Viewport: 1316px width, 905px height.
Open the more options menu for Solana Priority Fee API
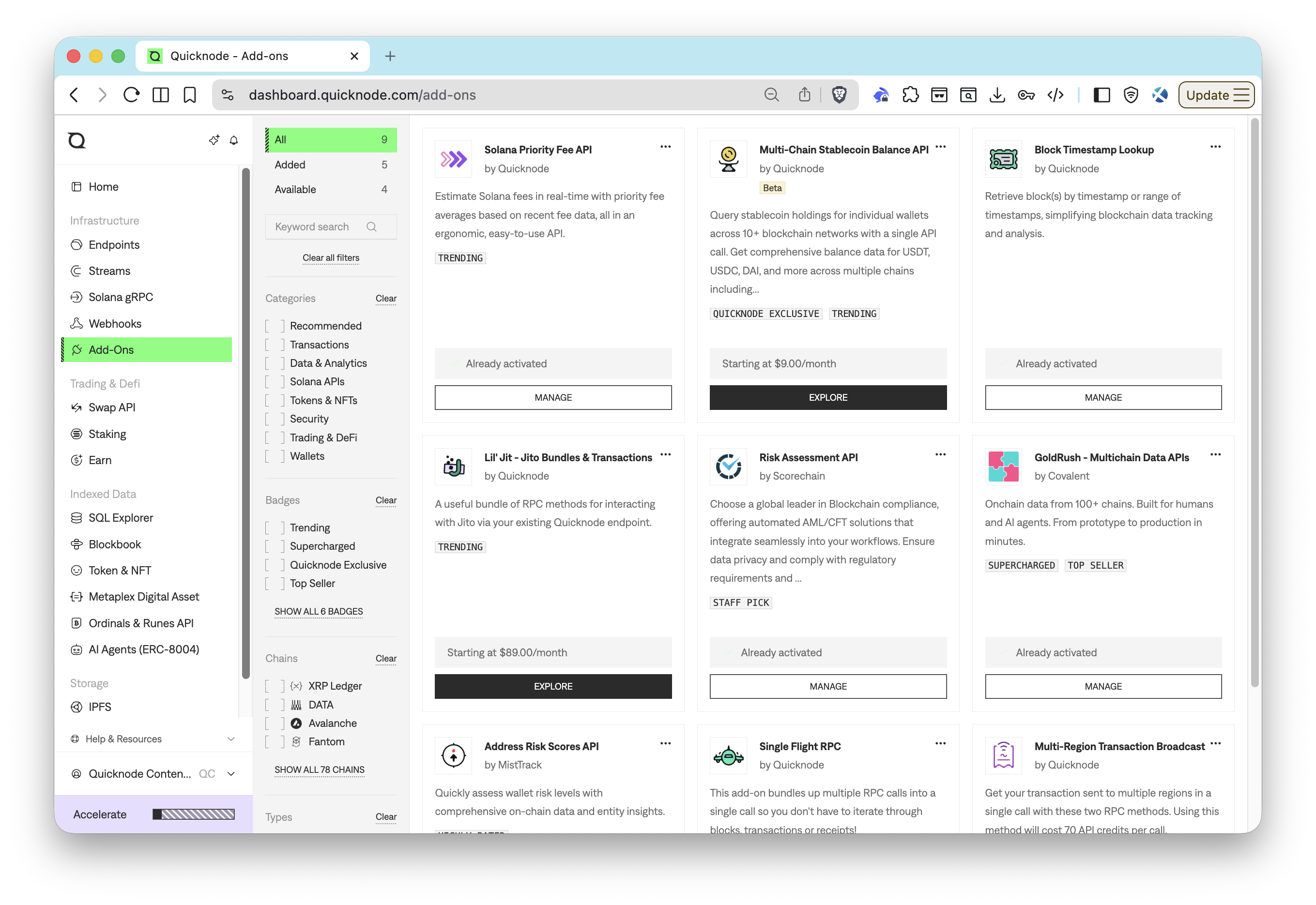[665, 146]
